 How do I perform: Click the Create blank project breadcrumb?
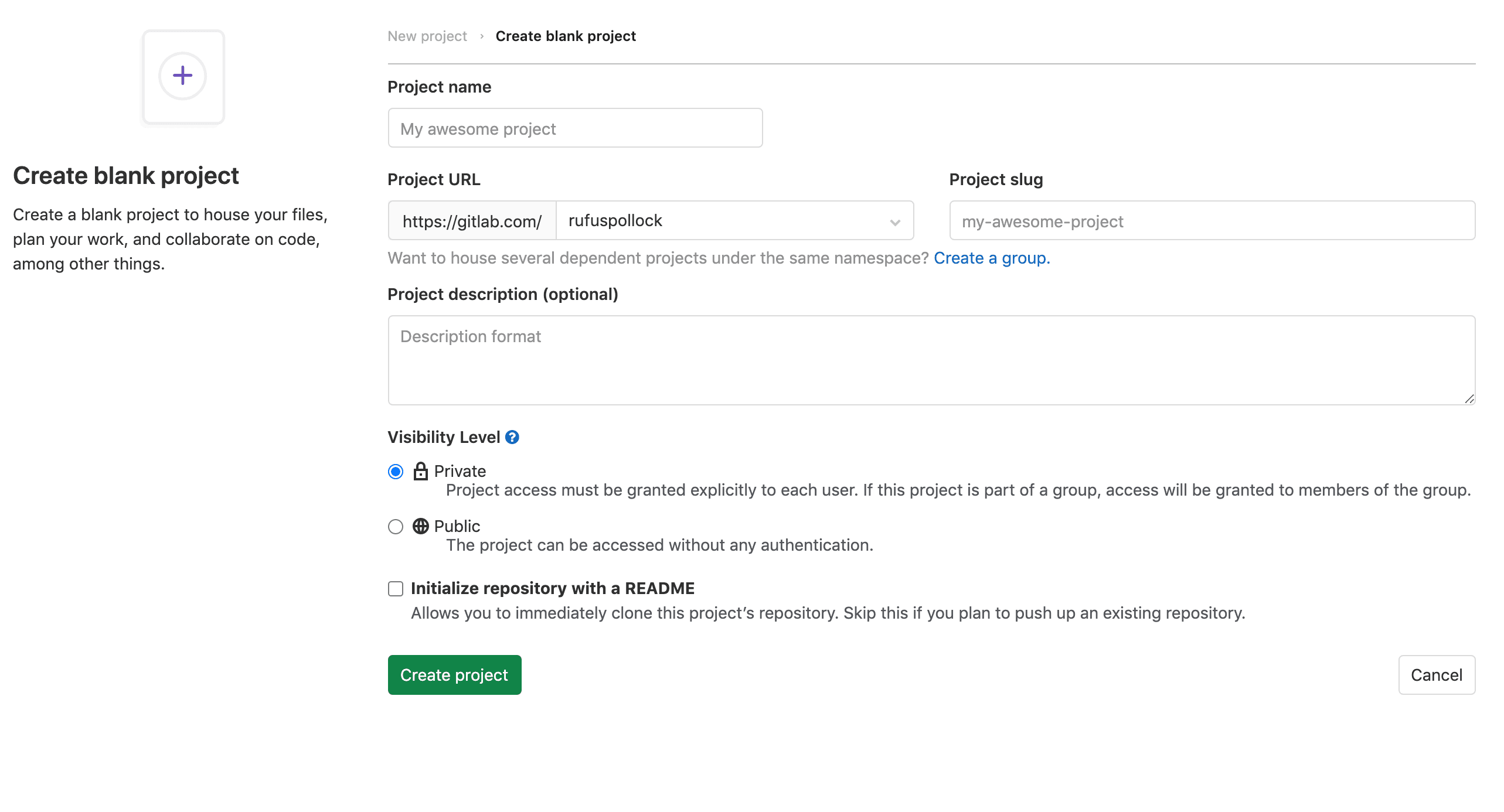pos(566,36)
